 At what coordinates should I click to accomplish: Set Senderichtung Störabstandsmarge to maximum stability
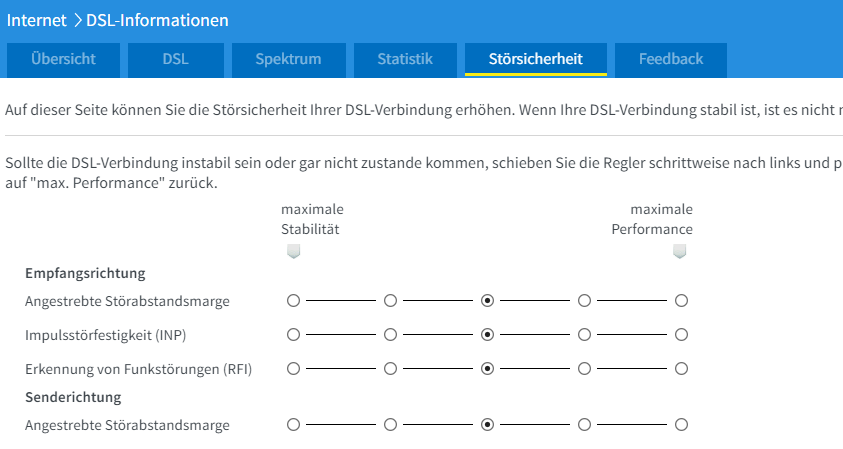pos(294,425)
